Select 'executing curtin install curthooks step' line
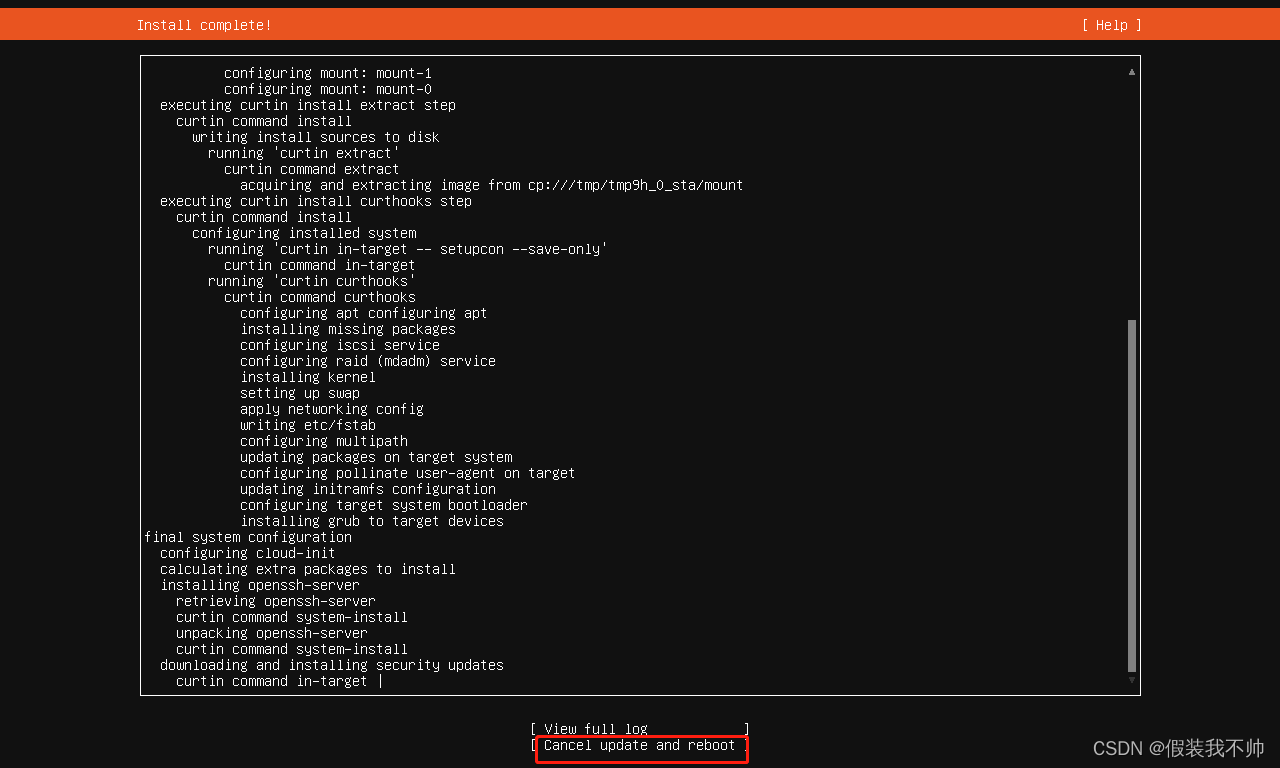The image size is (1280, 768). click(316, 201)
